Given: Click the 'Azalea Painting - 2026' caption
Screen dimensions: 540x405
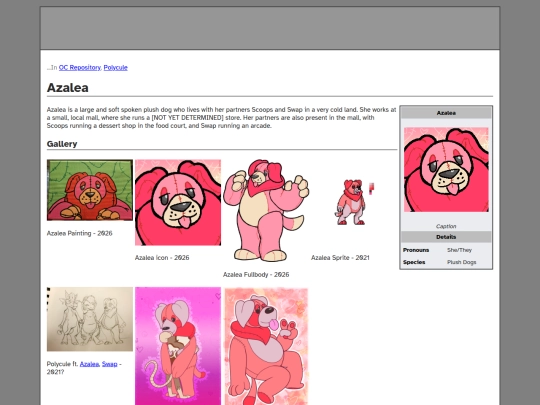Looking at the screenshot, I should tap(80, 233).
